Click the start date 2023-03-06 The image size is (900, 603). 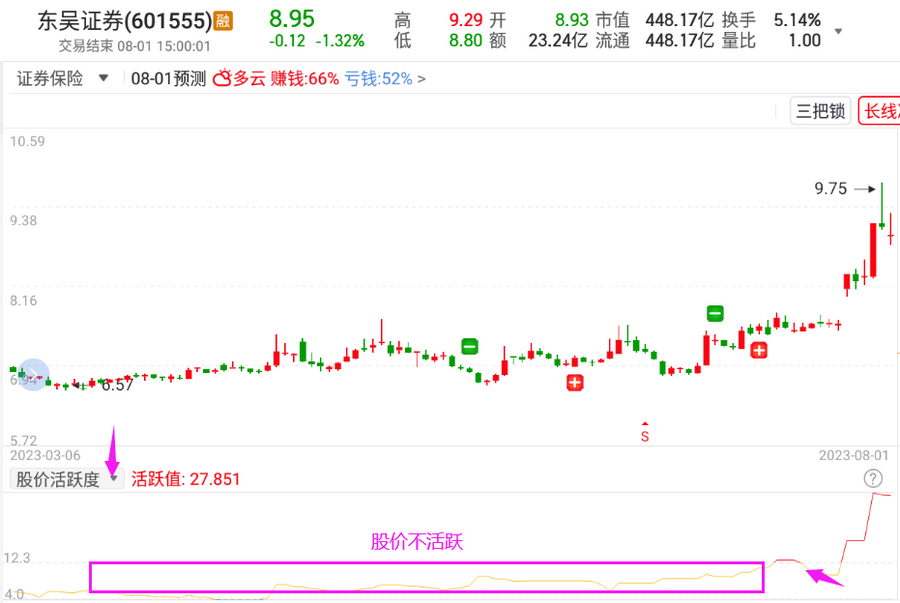pyautogui.click(x=45, y=456)
